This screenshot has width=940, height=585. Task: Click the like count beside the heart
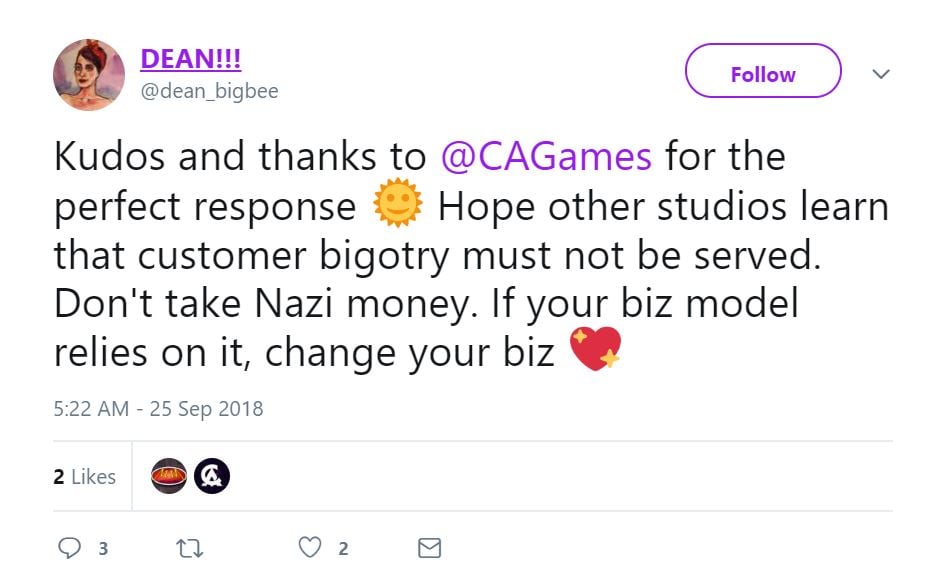tap(343, 549)
